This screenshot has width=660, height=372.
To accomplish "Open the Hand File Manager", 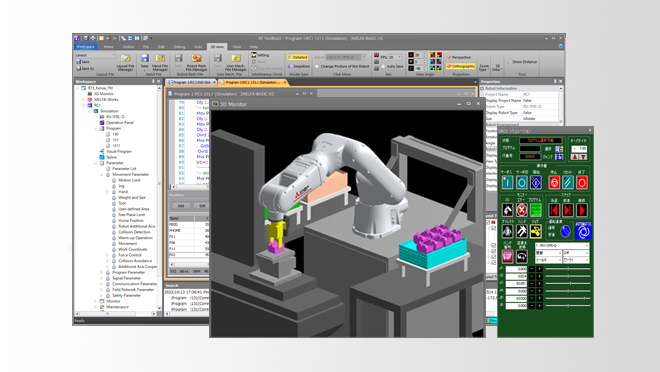I will tap(160, 62).
